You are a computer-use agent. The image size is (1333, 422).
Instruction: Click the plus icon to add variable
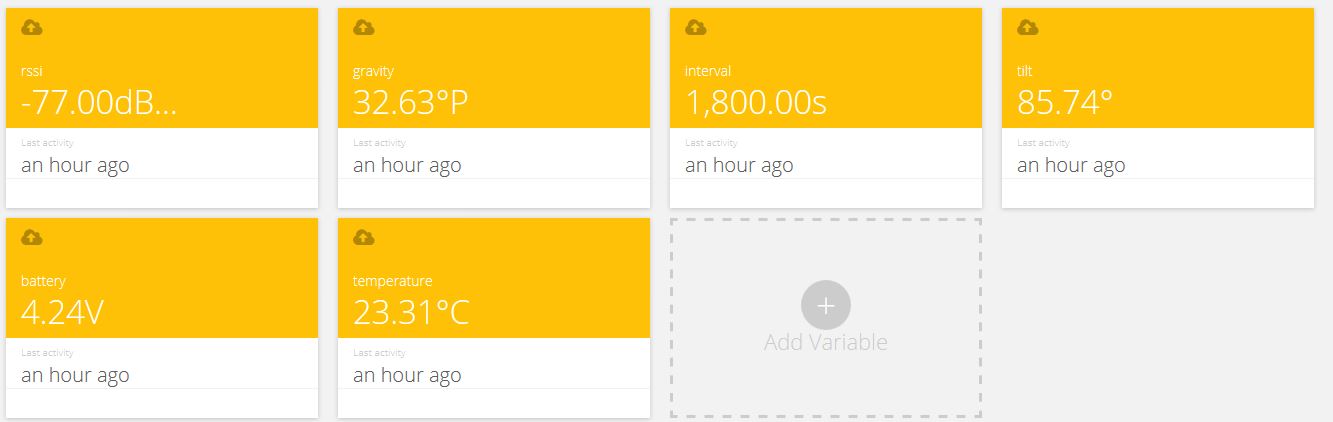825,306
